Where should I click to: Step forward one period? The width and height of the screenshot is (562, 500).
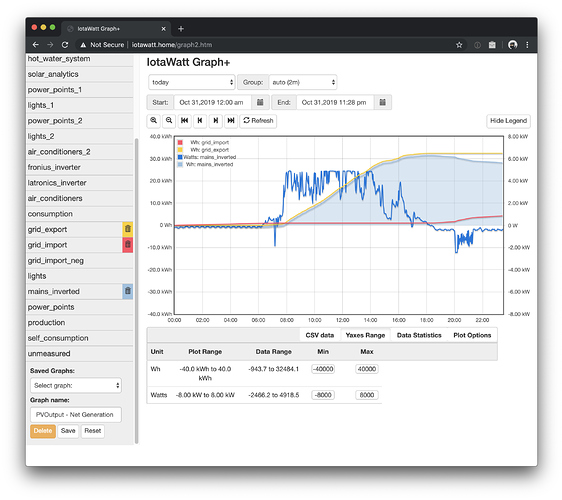tap(215, 121)
